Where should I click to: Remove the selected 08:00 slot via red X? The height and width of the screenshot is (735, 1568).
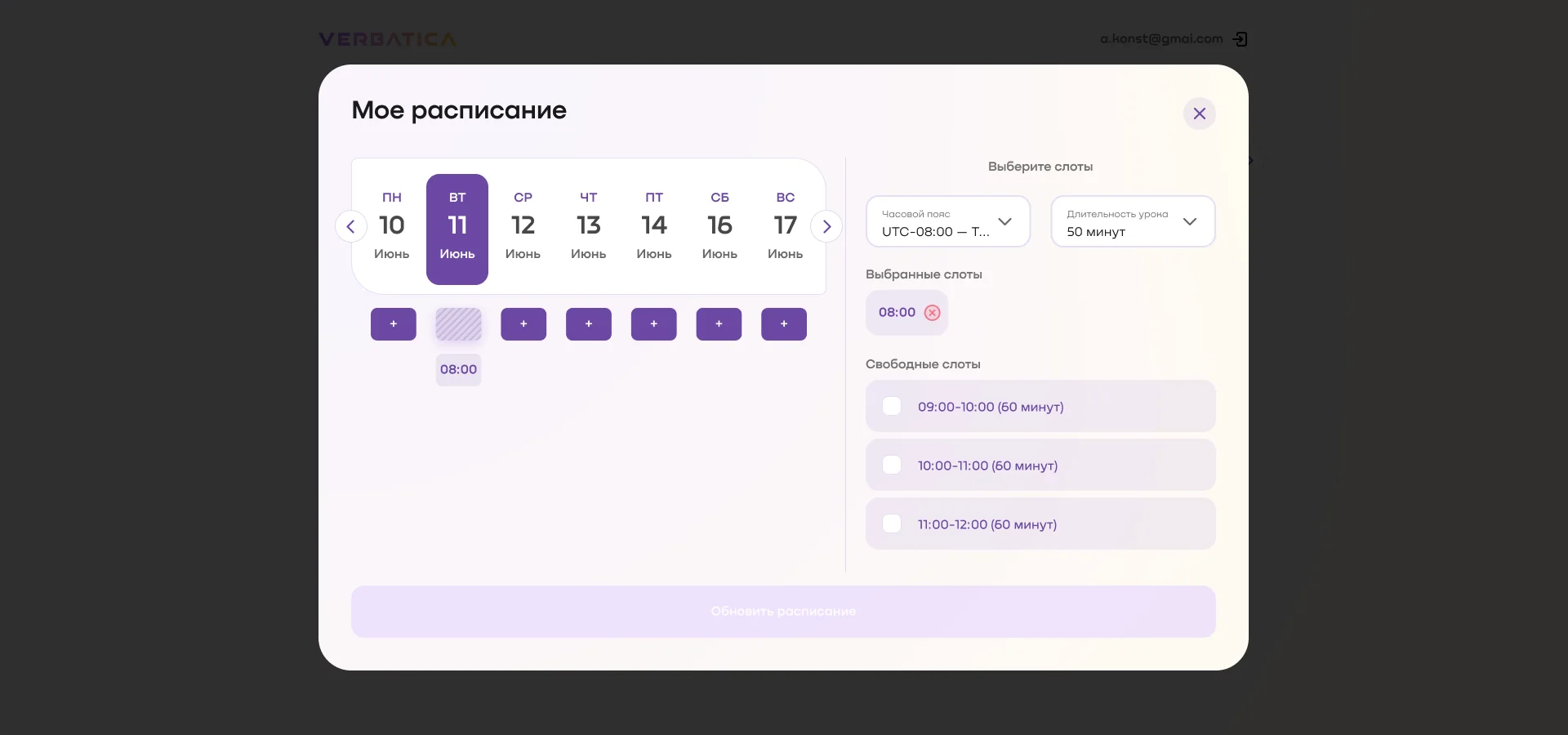[x=932, y=313]
